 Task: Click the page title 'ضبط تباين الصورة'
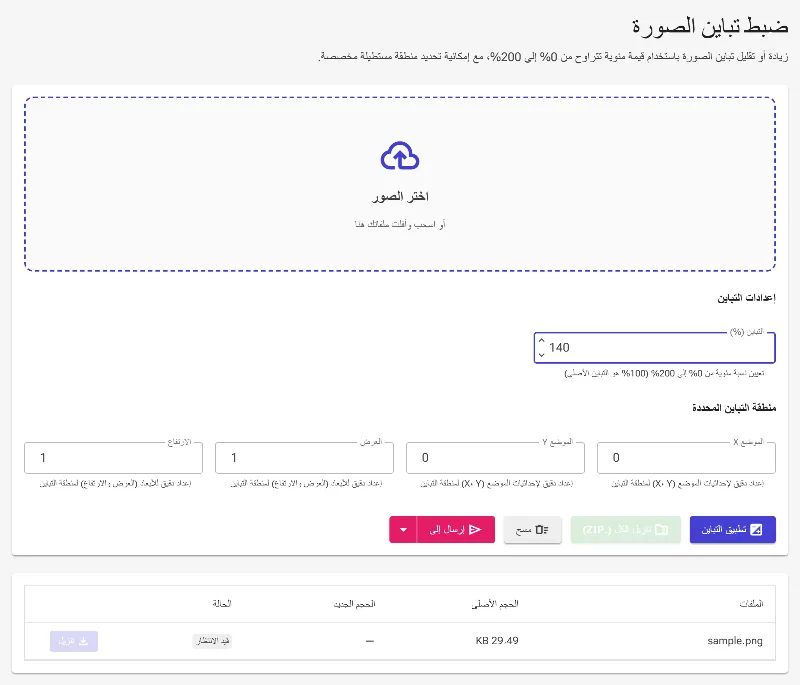click(710, 27)
